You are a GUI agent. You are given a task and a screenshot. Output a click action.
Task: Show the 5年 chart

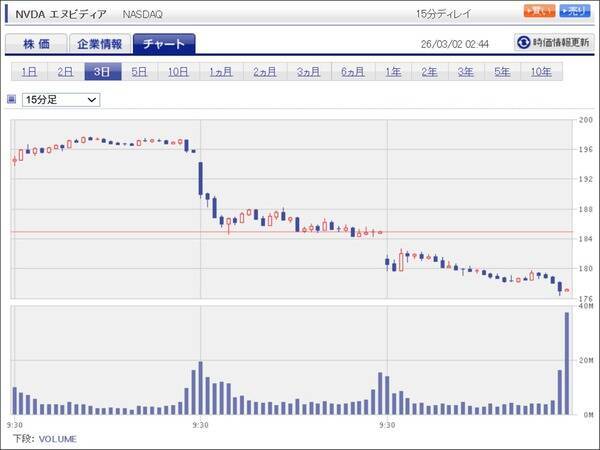502,72
